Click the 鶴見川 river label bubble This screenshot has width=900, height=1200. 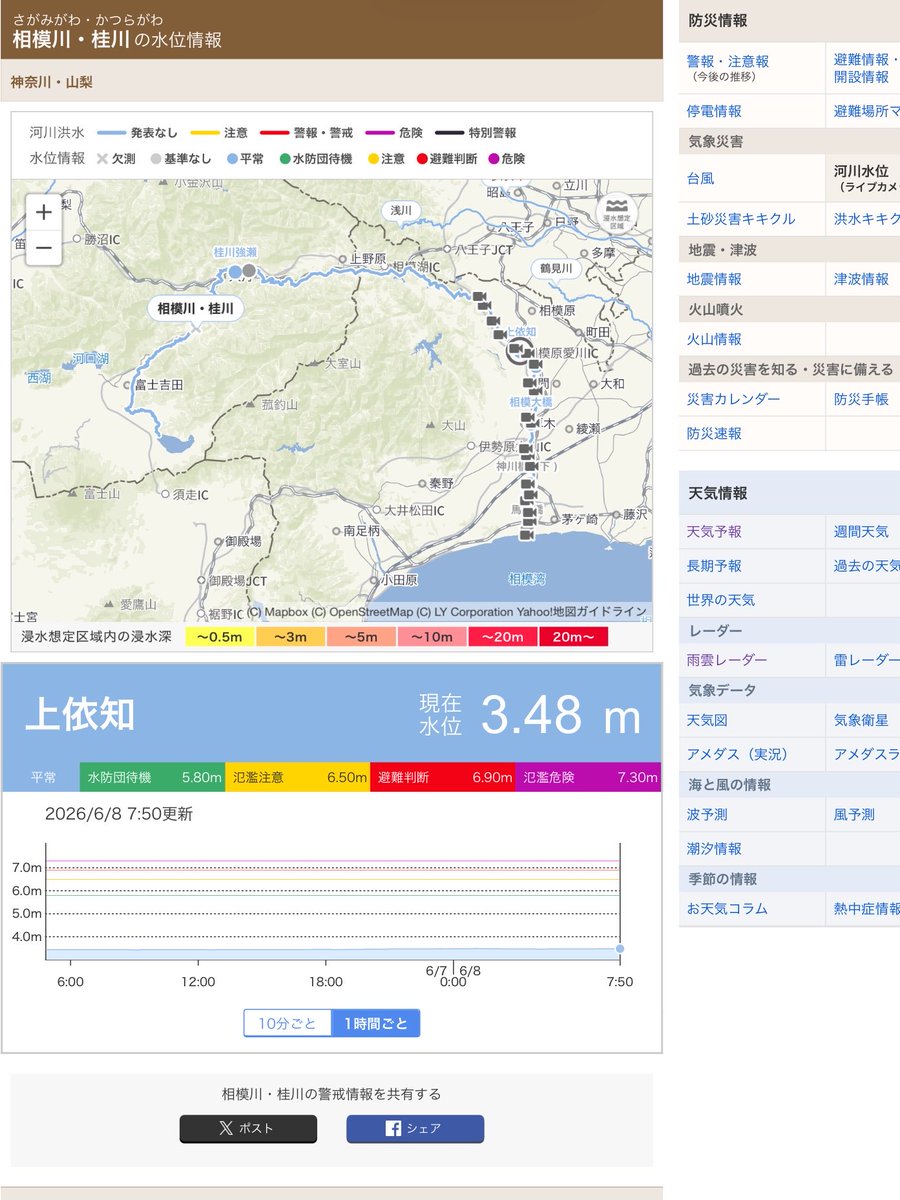tap(555, 269)
